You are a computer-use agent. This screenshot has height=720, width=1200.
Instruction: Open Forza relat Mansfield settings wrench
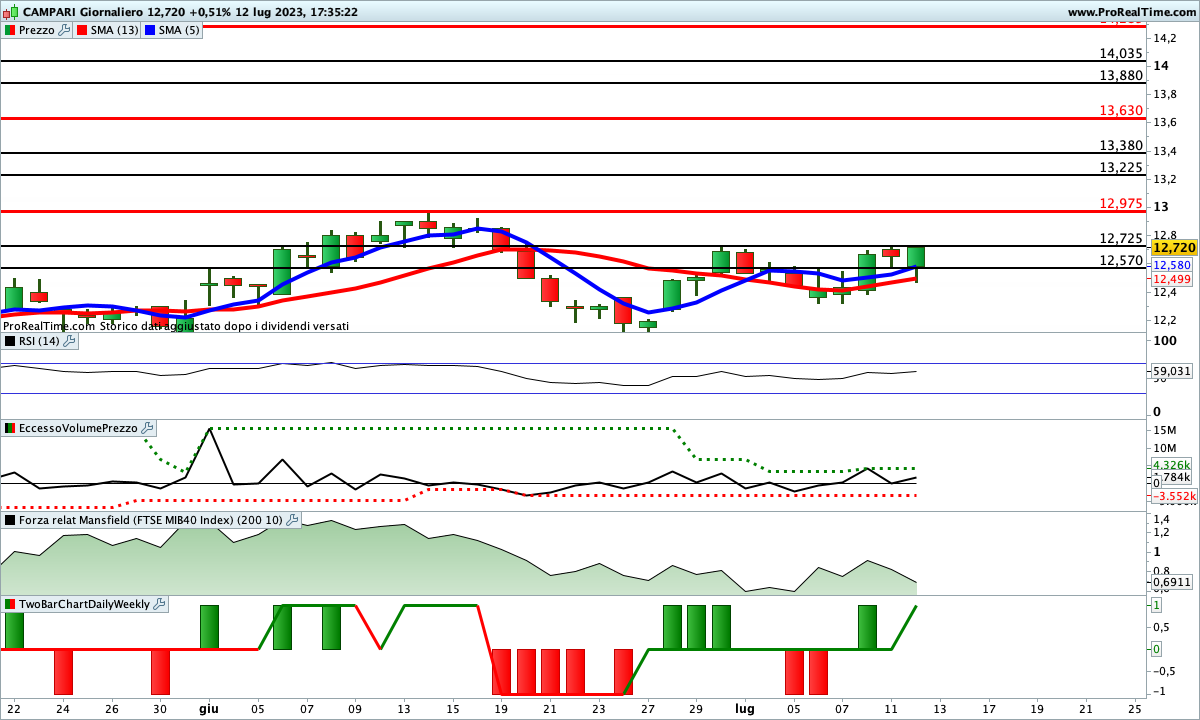click(x=292, y=520)
